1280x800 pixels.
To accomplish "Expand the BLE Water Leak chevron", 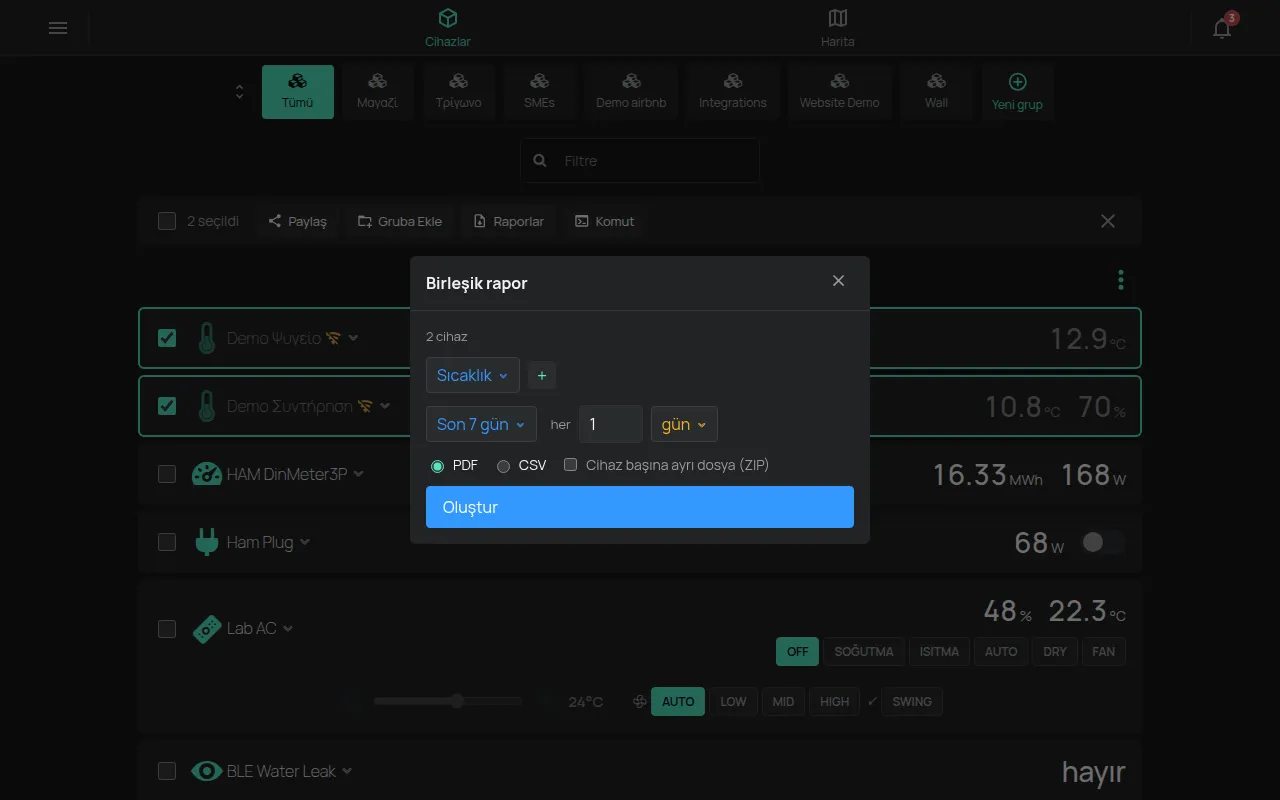I will (347, 771).
